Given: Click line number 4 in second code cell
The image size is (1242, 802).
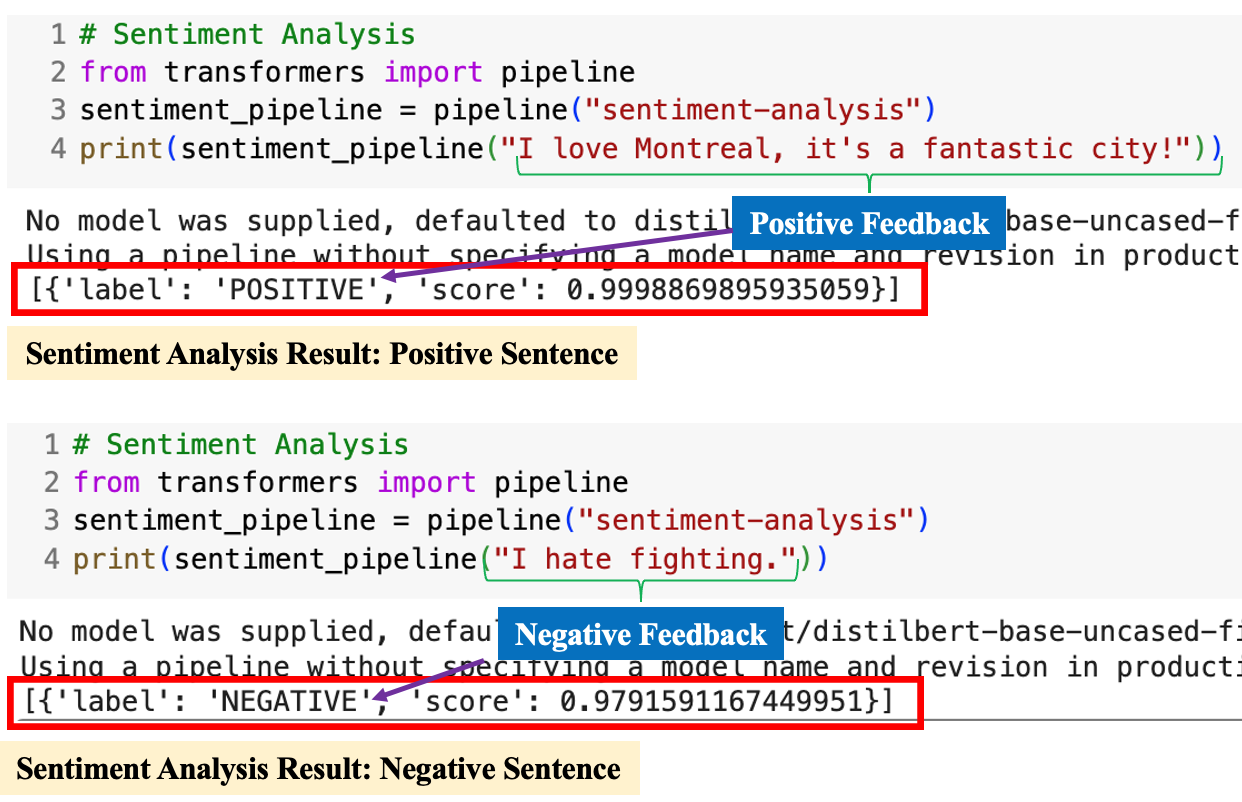Looking at the screenshot, I should (52, 559).
